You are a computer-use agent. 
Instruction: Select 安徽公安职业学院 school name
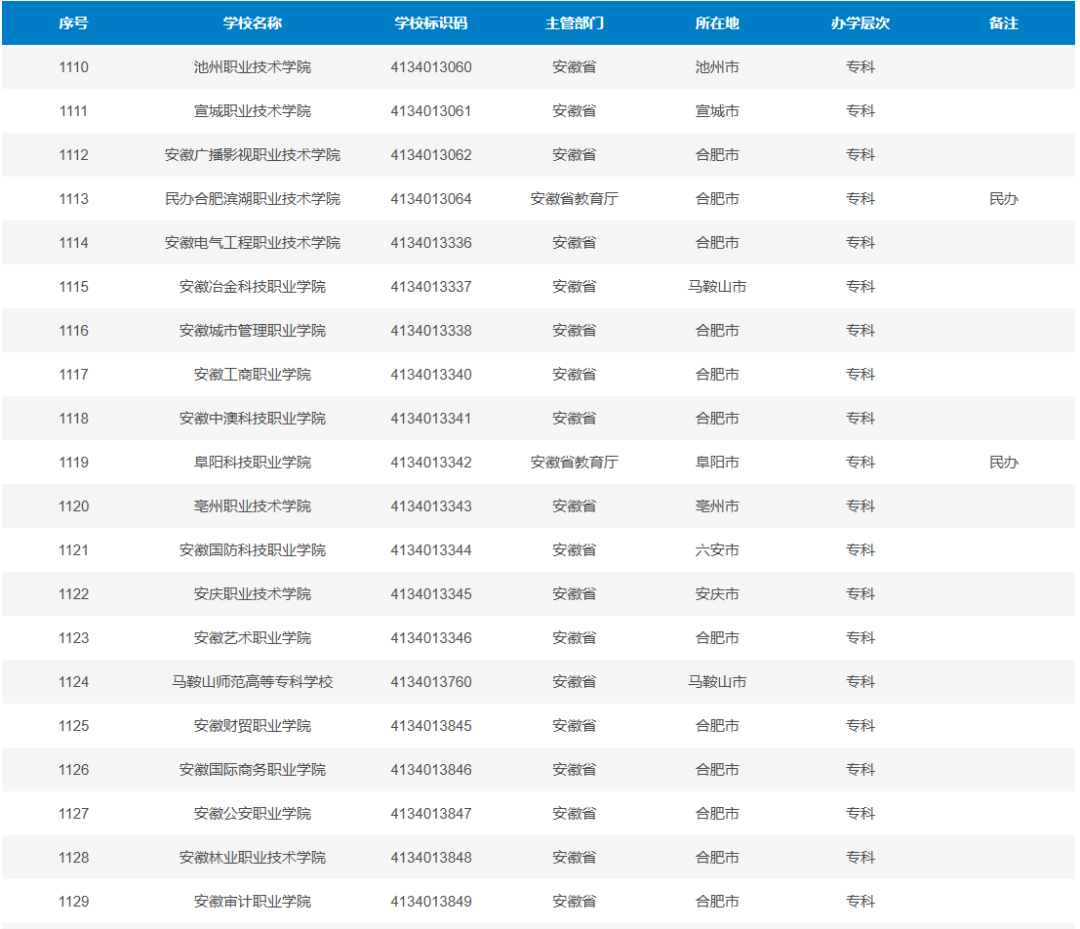[x=252, y=814]
